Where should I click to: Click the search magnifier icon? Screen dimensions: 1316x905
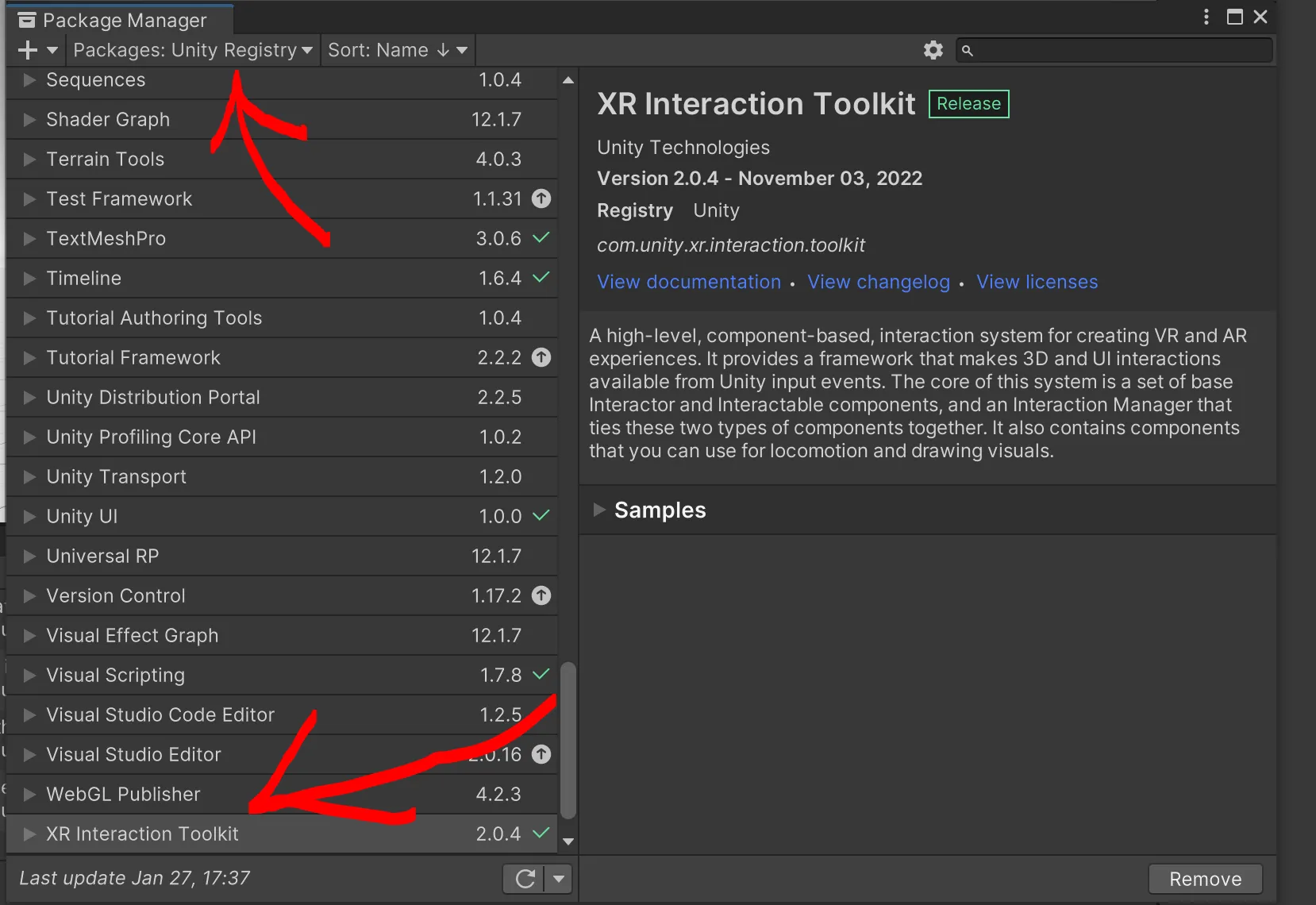(x=967, y=51)
